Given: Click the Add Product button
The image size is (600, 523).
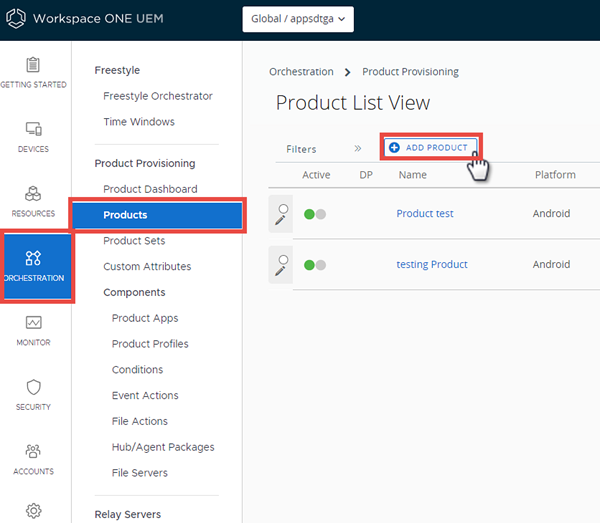Looking at the screenshot, I should (x=430, y=147).
